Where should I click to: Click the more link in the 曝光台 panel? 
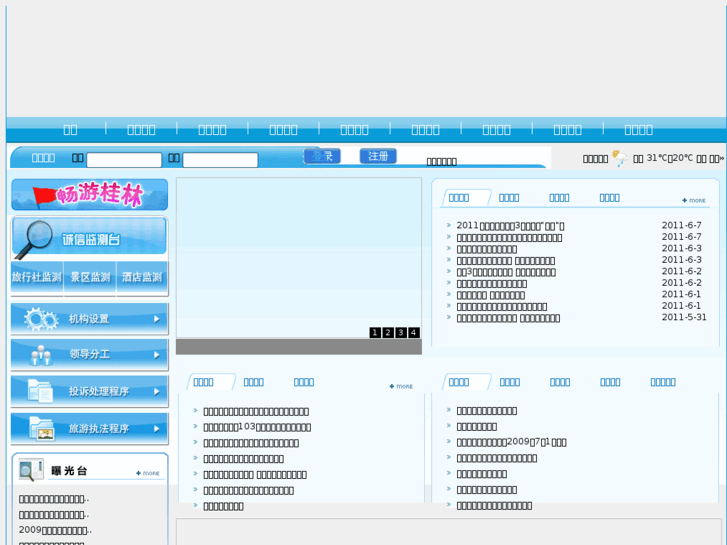(148, 473)
